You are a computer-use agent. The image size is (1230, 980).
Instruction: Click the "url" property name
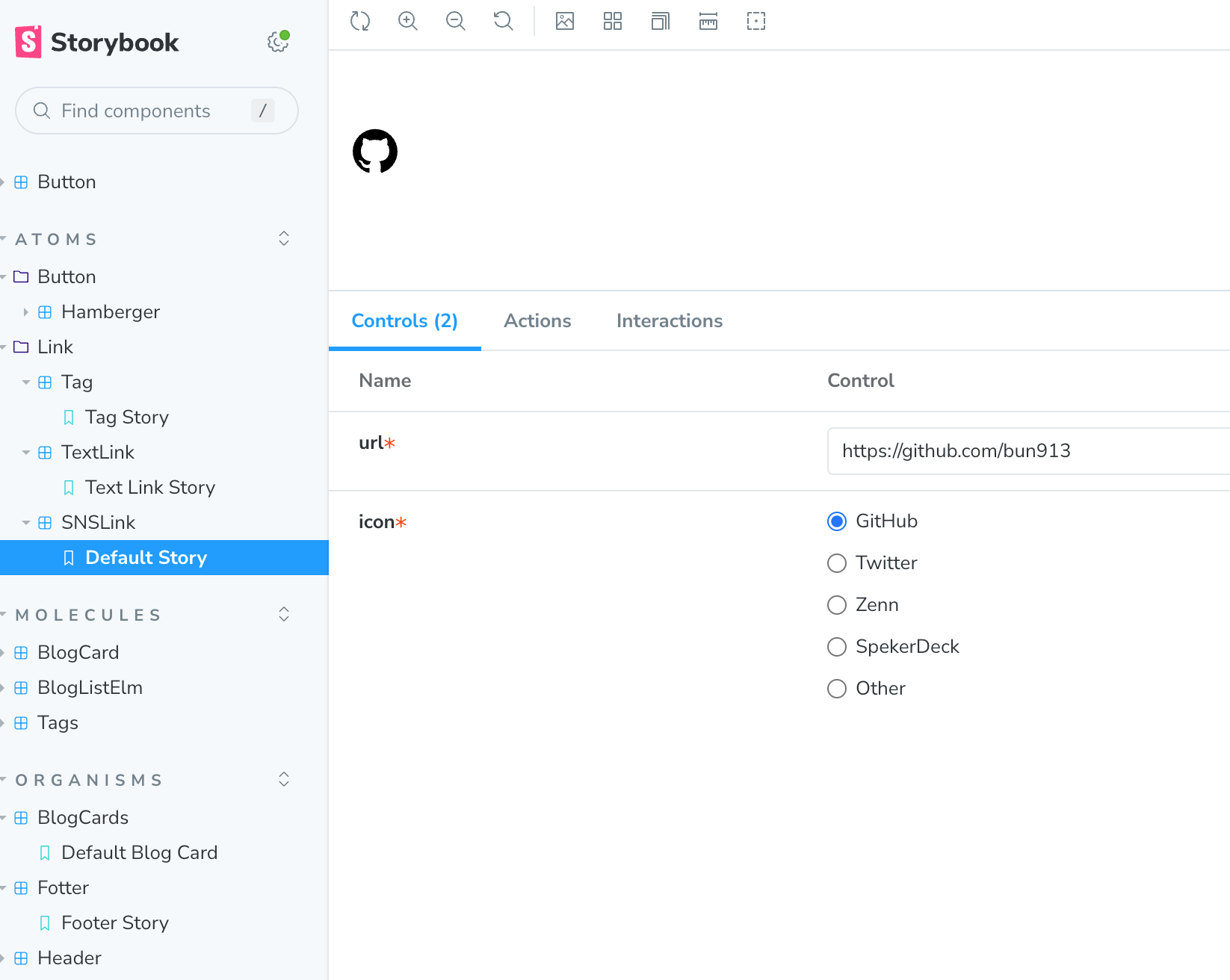click(371, 443)
